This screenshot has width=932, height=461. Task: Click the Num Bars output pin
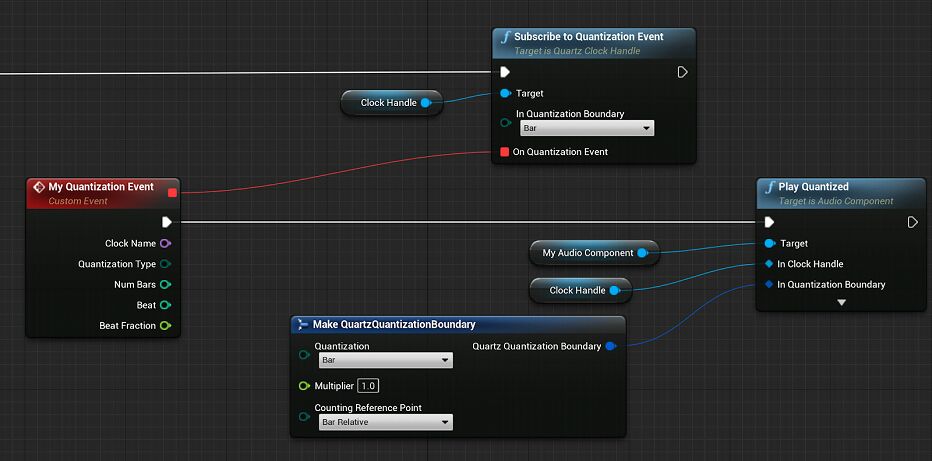[x=165, y=285]
